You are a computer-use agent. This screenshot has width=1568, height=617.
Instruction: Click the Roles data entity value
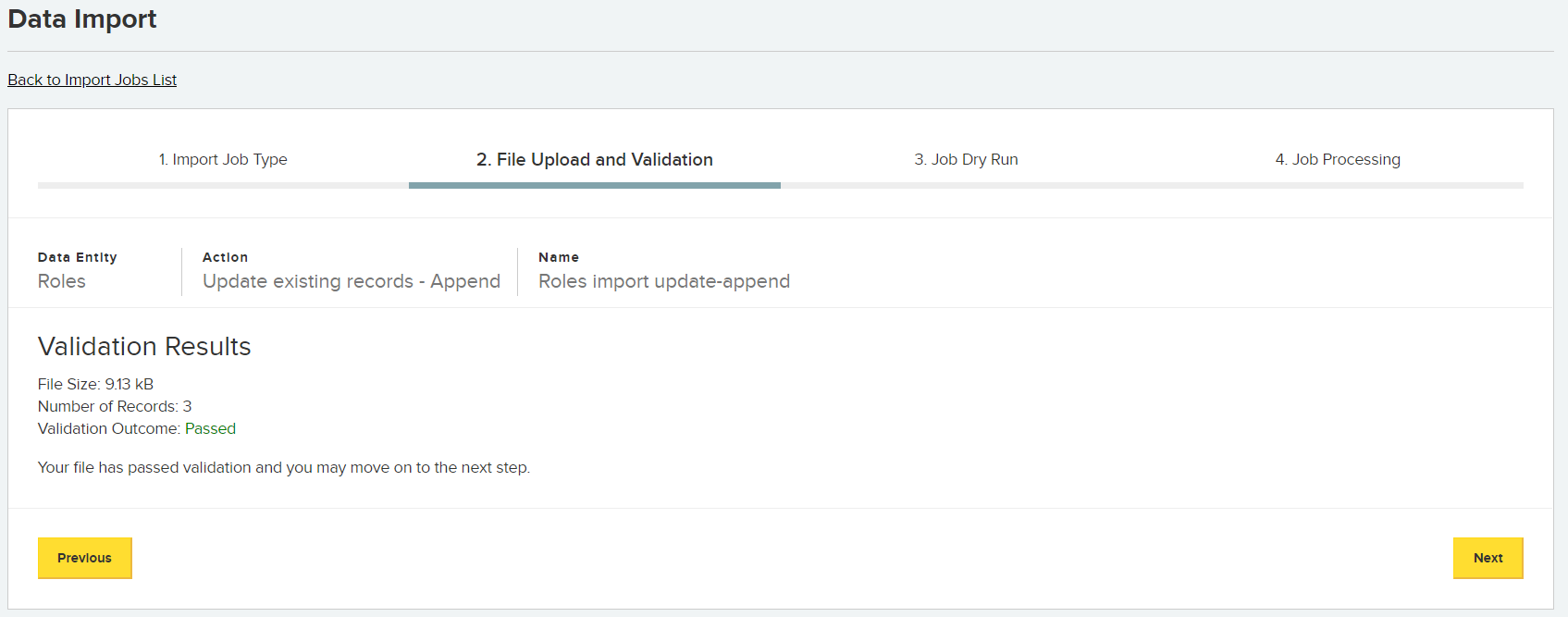coord(62,281)
